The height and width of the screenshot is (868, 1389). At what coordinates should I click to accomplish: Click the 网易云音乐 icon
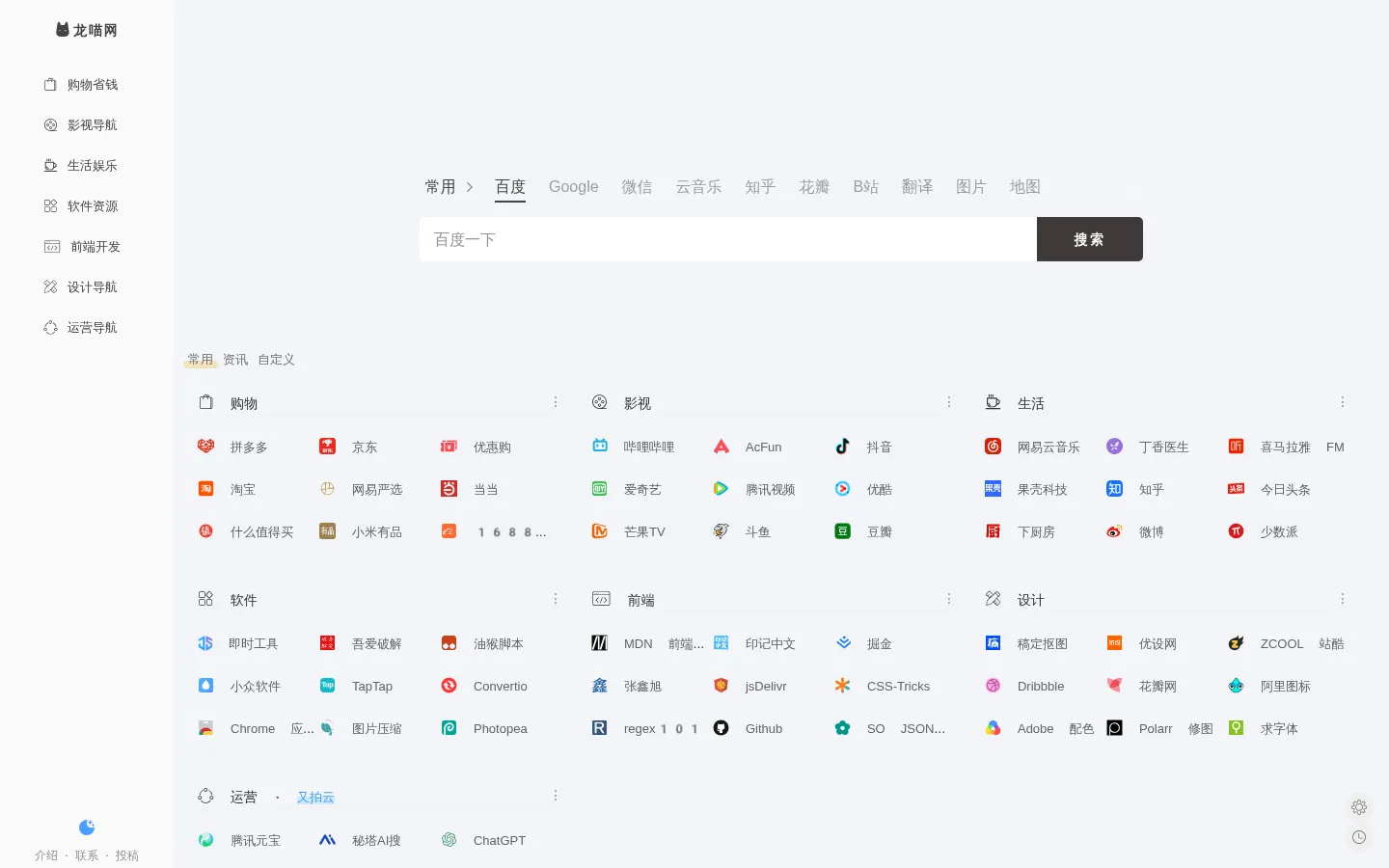click(993, 447)
